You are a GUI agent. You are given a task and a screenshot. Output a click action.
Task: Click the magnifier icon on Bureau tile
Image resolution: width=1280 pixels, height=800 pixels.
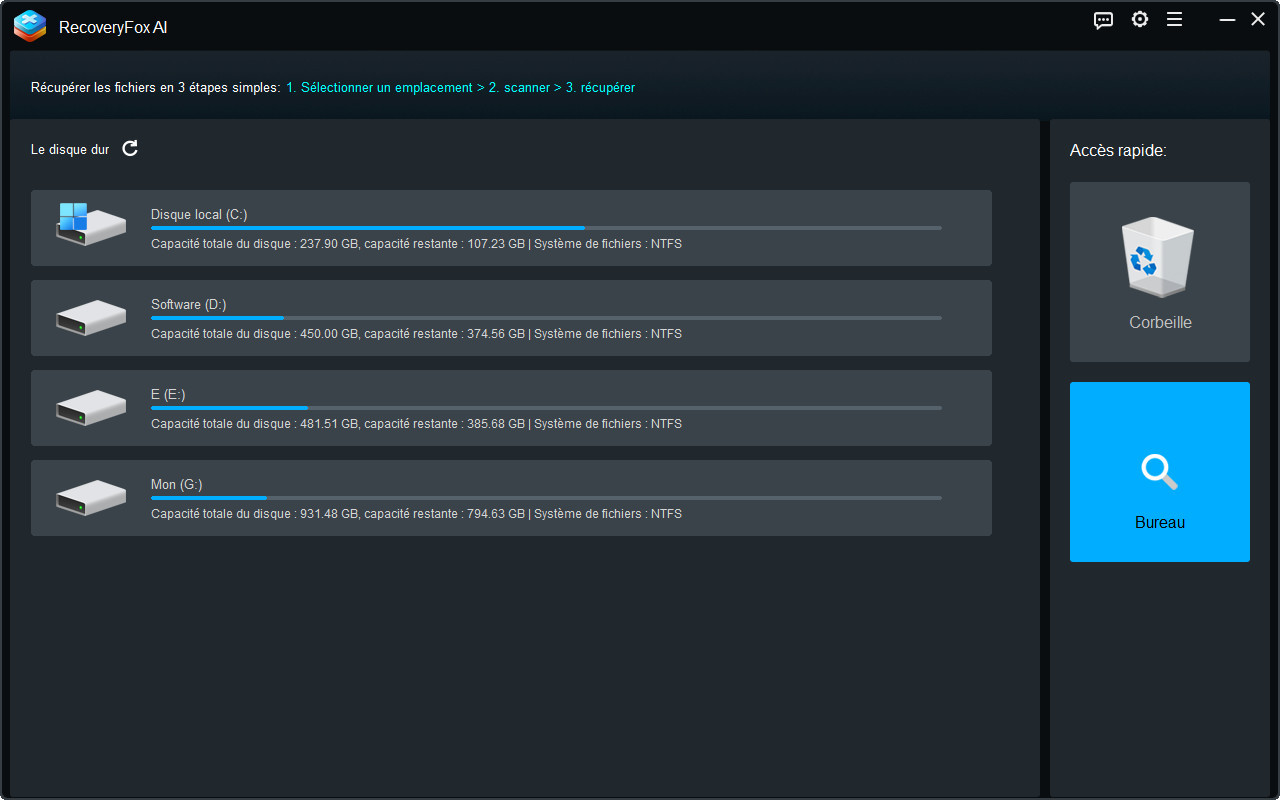pos(1159,470)
